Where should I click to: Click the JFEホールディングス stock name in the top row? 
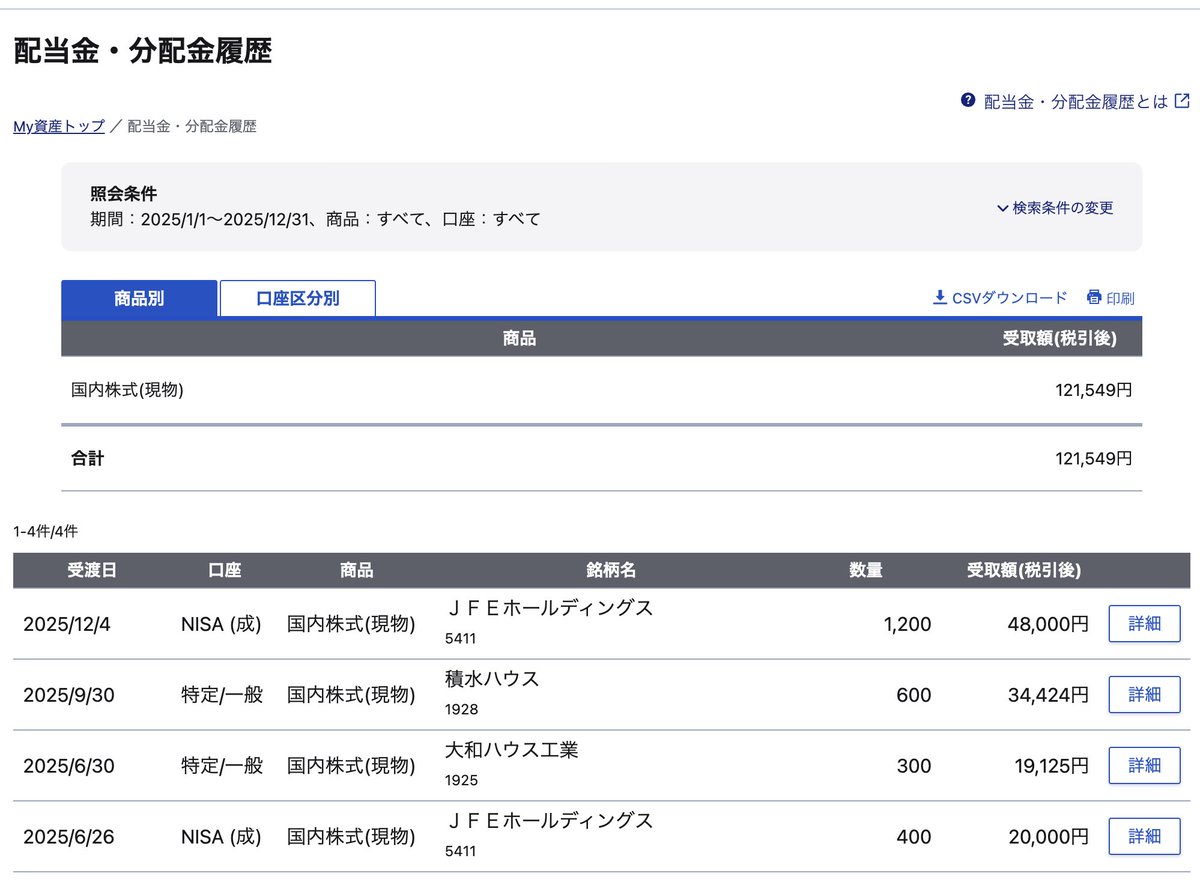(552, 607)
